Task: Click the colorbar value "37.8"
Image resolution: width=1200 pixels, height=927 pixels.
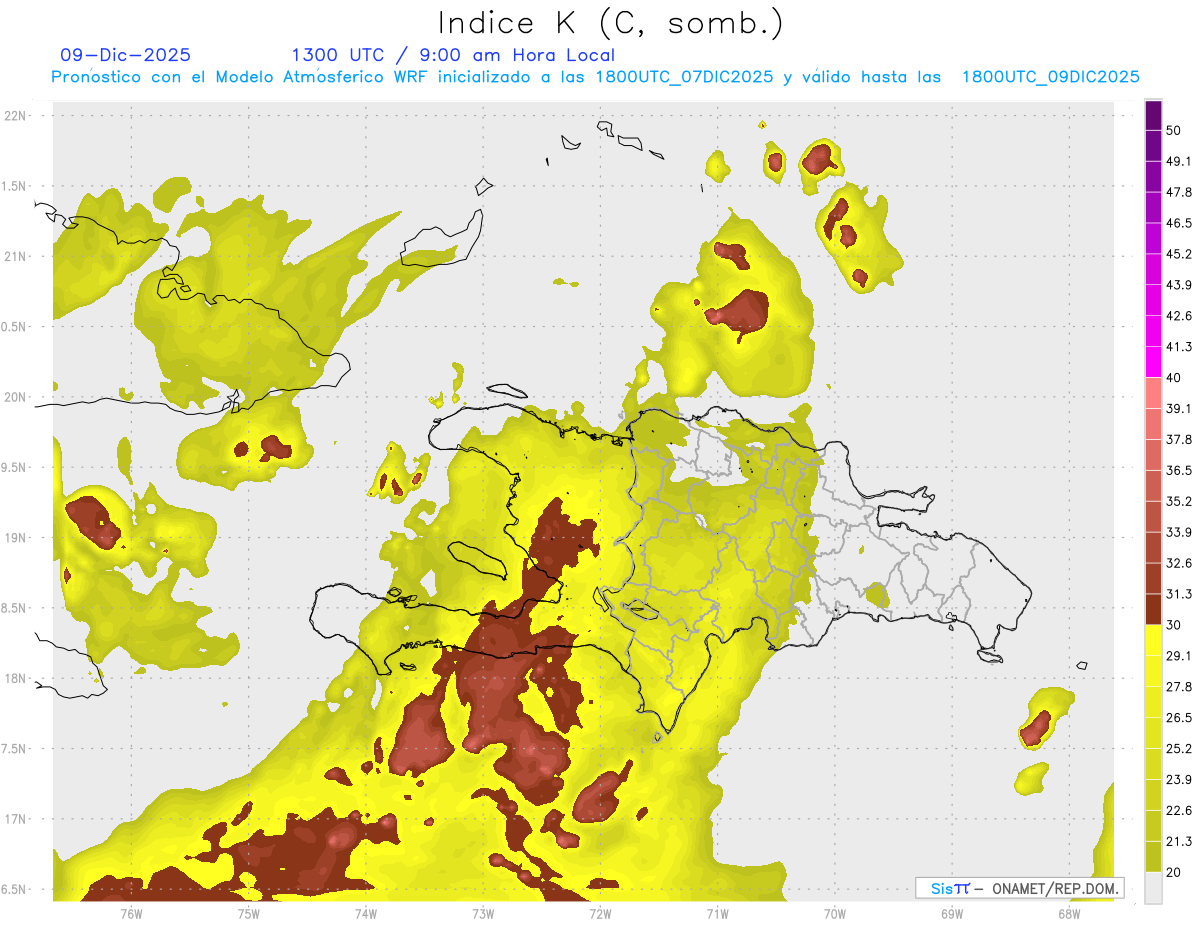Action: coord(1179,439)
